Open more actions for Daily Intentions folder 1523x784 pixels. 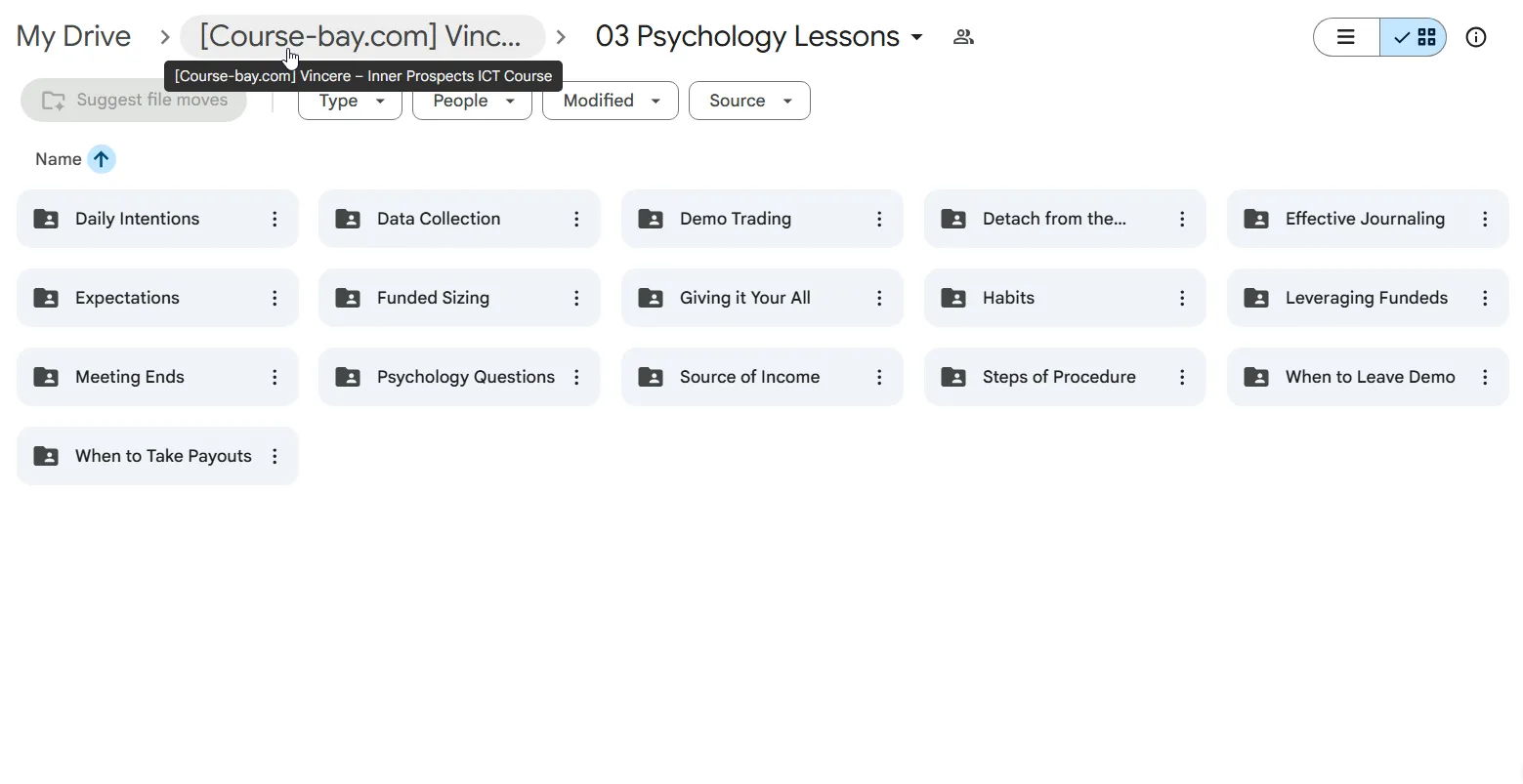click(275, 219)
